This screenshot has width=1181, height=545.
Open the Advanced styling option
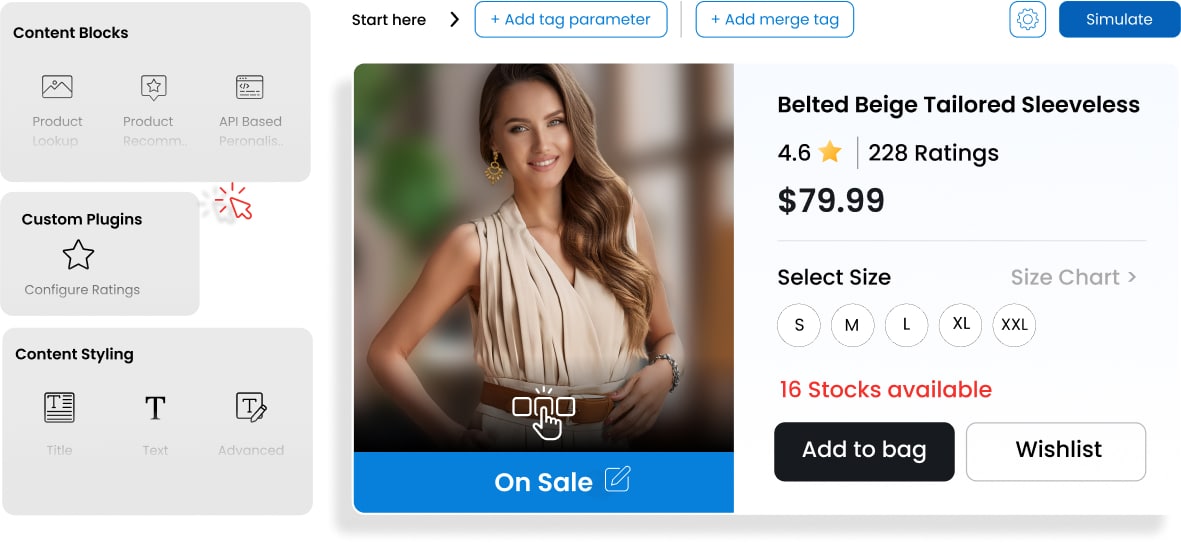tap(251, 407)
